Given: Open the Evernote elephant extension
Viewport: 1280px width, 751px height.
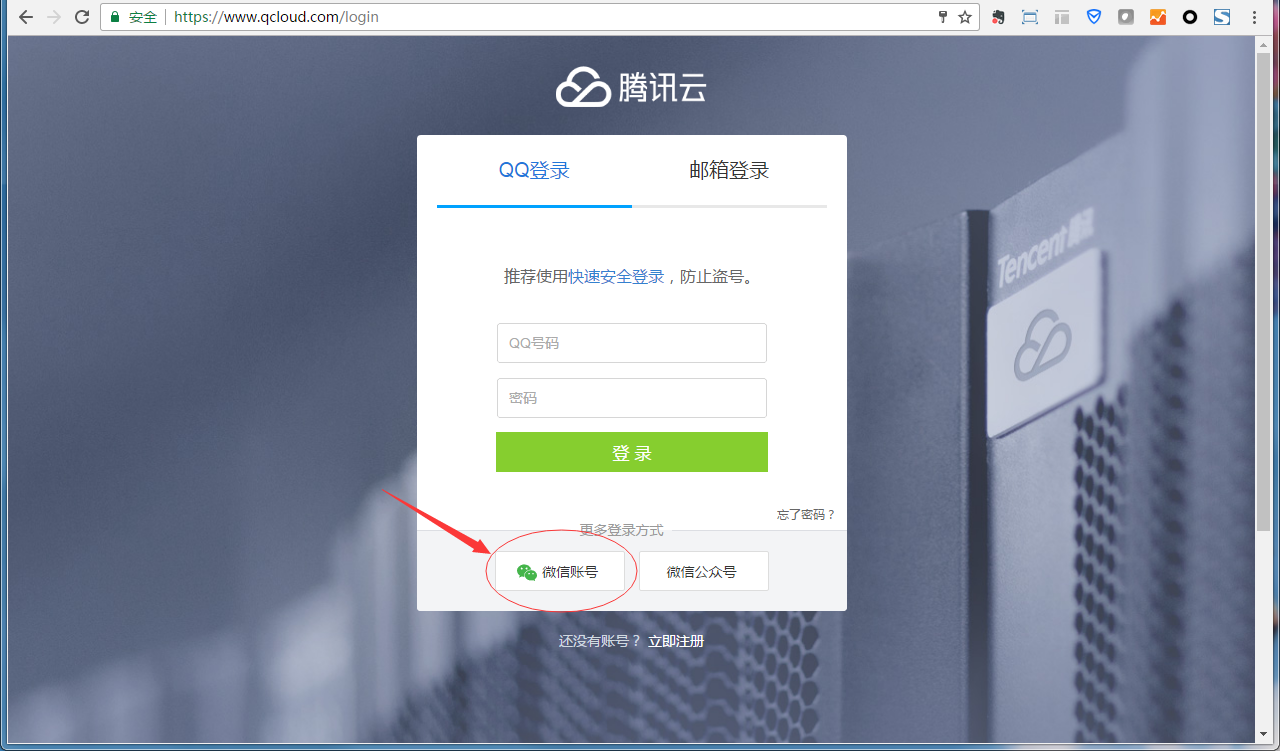Looking at the screenshot, I should tap(998, 17).
